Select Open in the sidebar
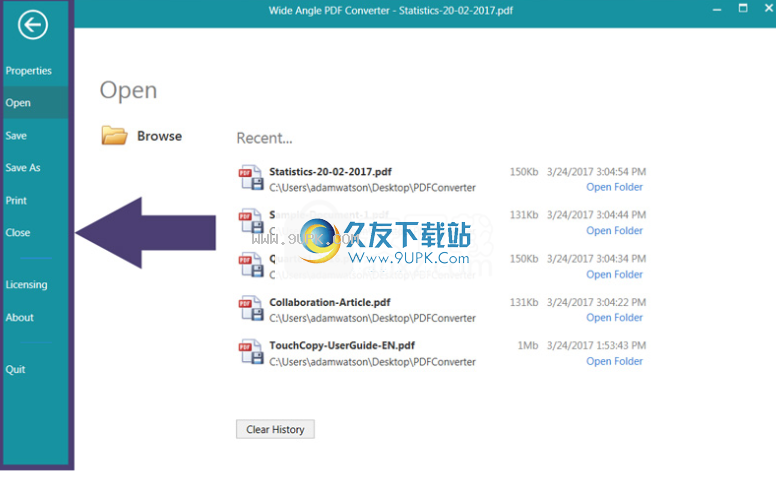 (18, 103)
